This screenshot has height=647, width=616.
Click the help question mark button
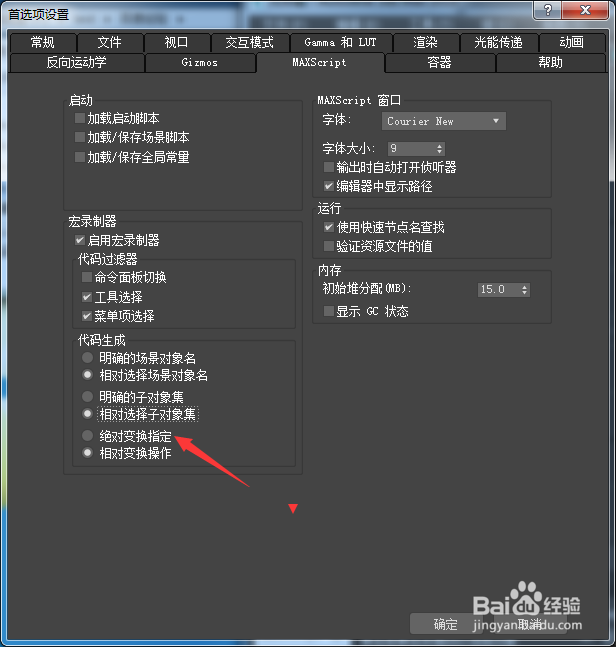pyautogui.click(x=547, y=10)
